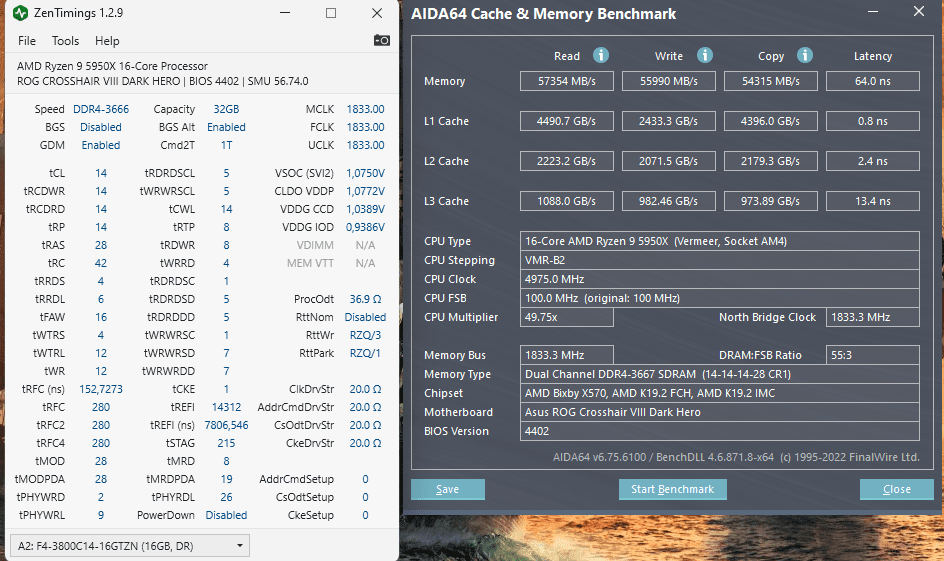Screen dimensions: 944x561
Task: Click the L1 Cache Read value 4490.7 GB/s
Action: [x=567, y=121]
